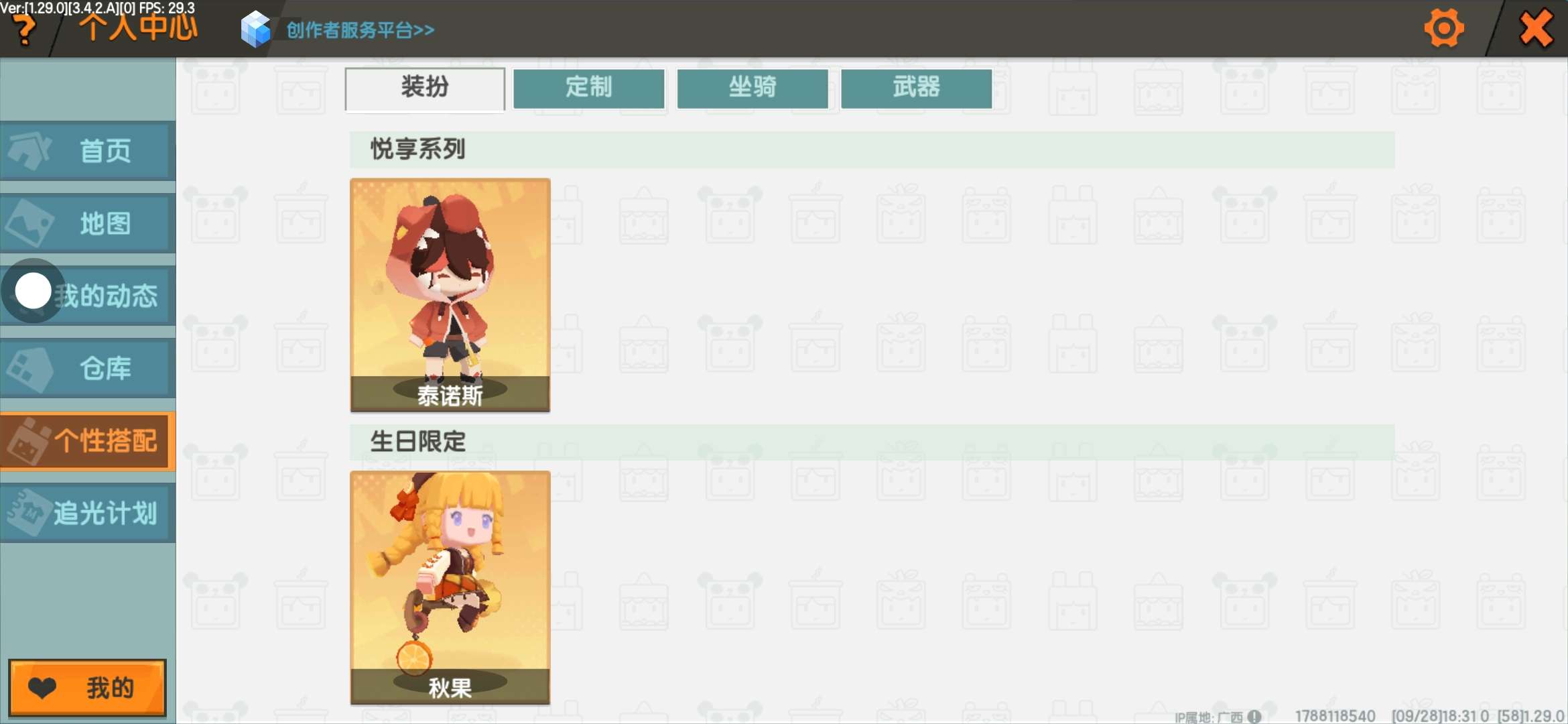The image size is (1568, 724).
Task: Click the blue cube creator platform icon
Action: (x=255, y=29)
